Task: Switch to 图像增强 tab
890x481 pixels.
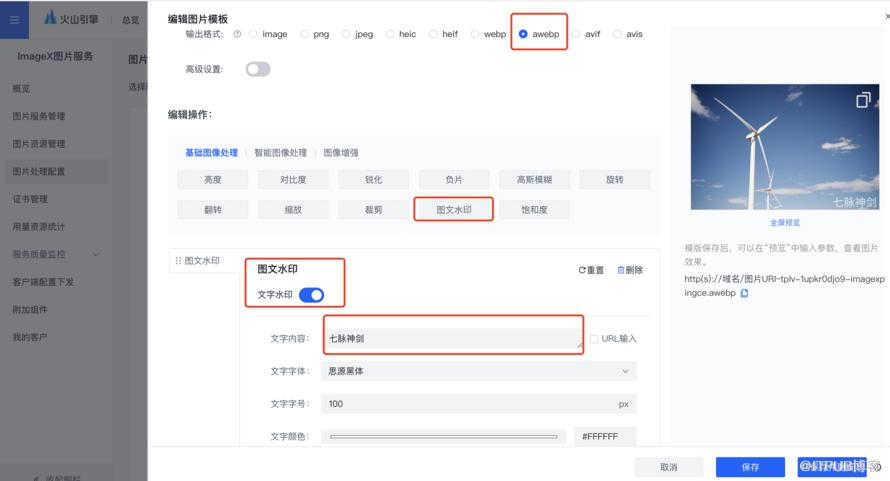Action: click(341, 153)
